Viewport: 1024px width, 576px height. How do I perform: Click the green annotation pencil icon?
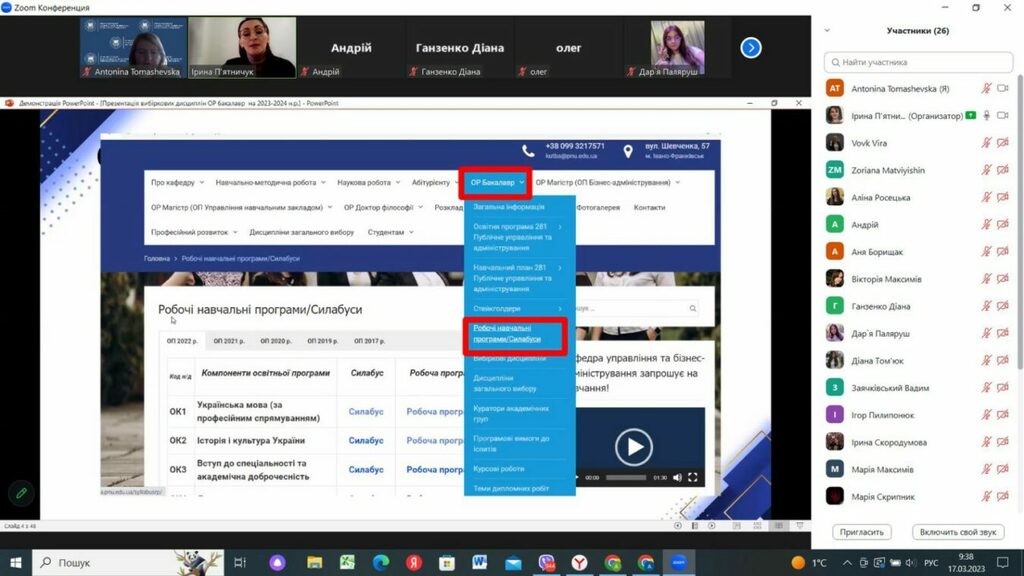pyautogui.click(x=20, y=493)
